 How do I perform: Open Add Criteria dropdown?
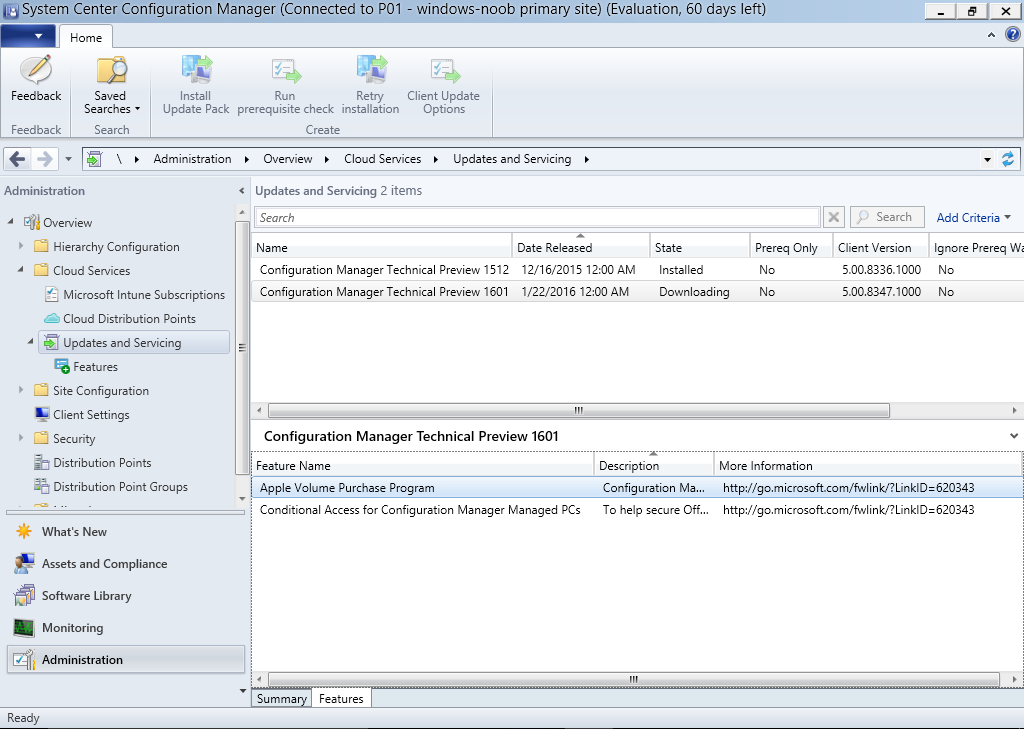(973, 218)
